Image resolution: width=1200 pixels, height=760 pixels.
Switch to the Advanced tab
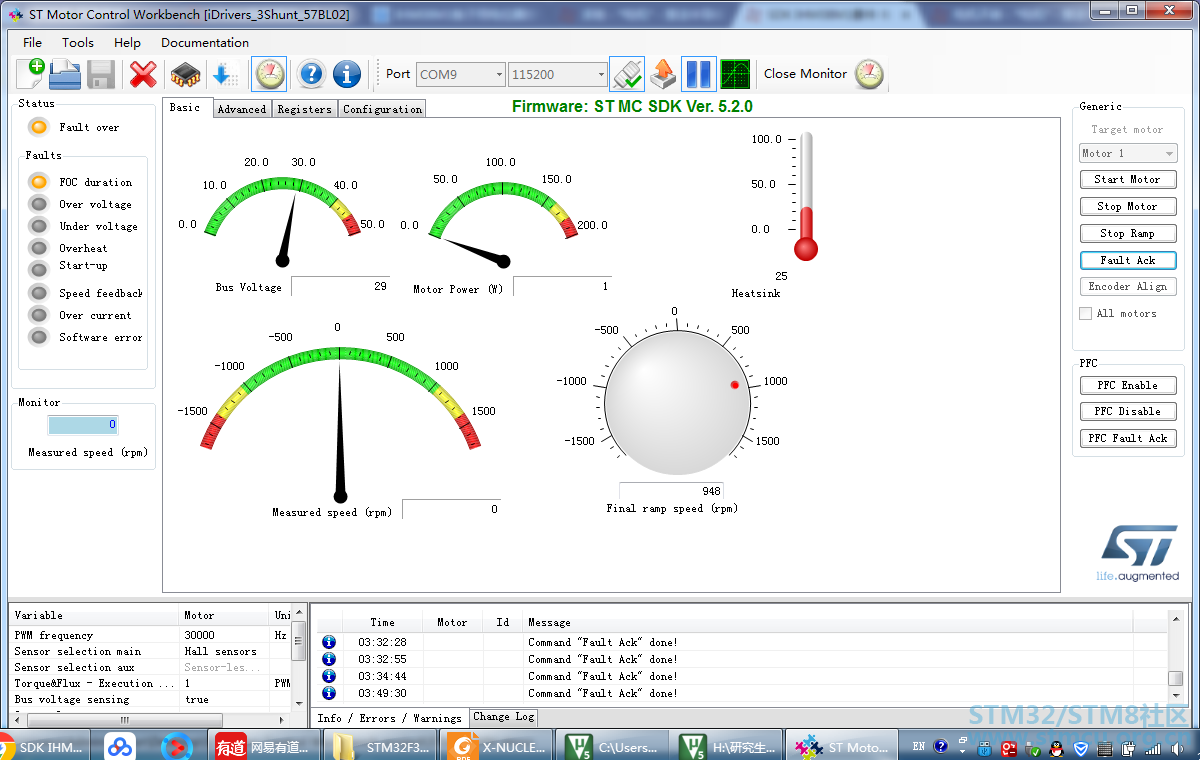coord(242,109)
